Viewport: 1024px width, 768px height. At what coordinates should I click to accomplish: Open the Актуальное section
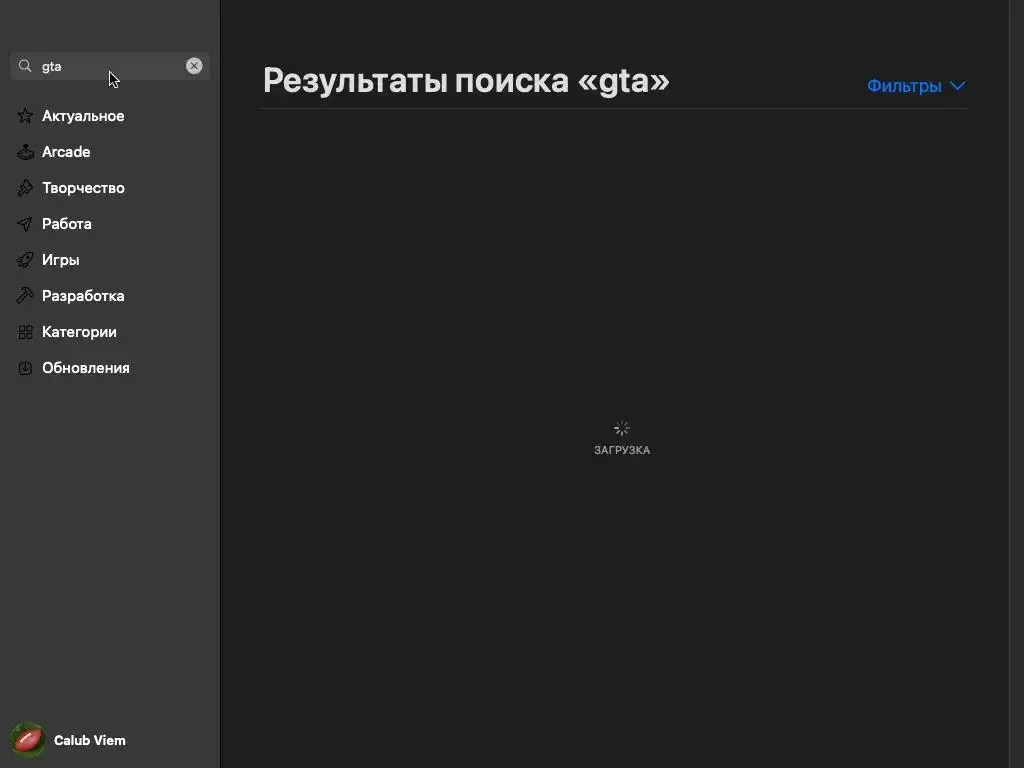[83, 116]
